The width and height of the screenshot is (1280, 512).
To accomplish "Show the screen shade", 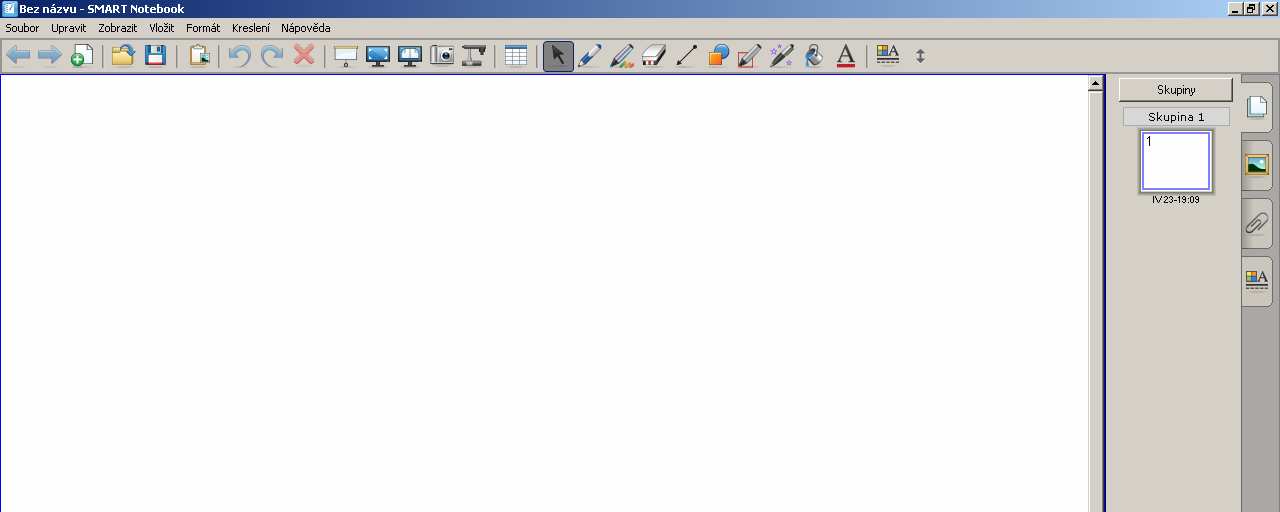I will tap(346, 56).
